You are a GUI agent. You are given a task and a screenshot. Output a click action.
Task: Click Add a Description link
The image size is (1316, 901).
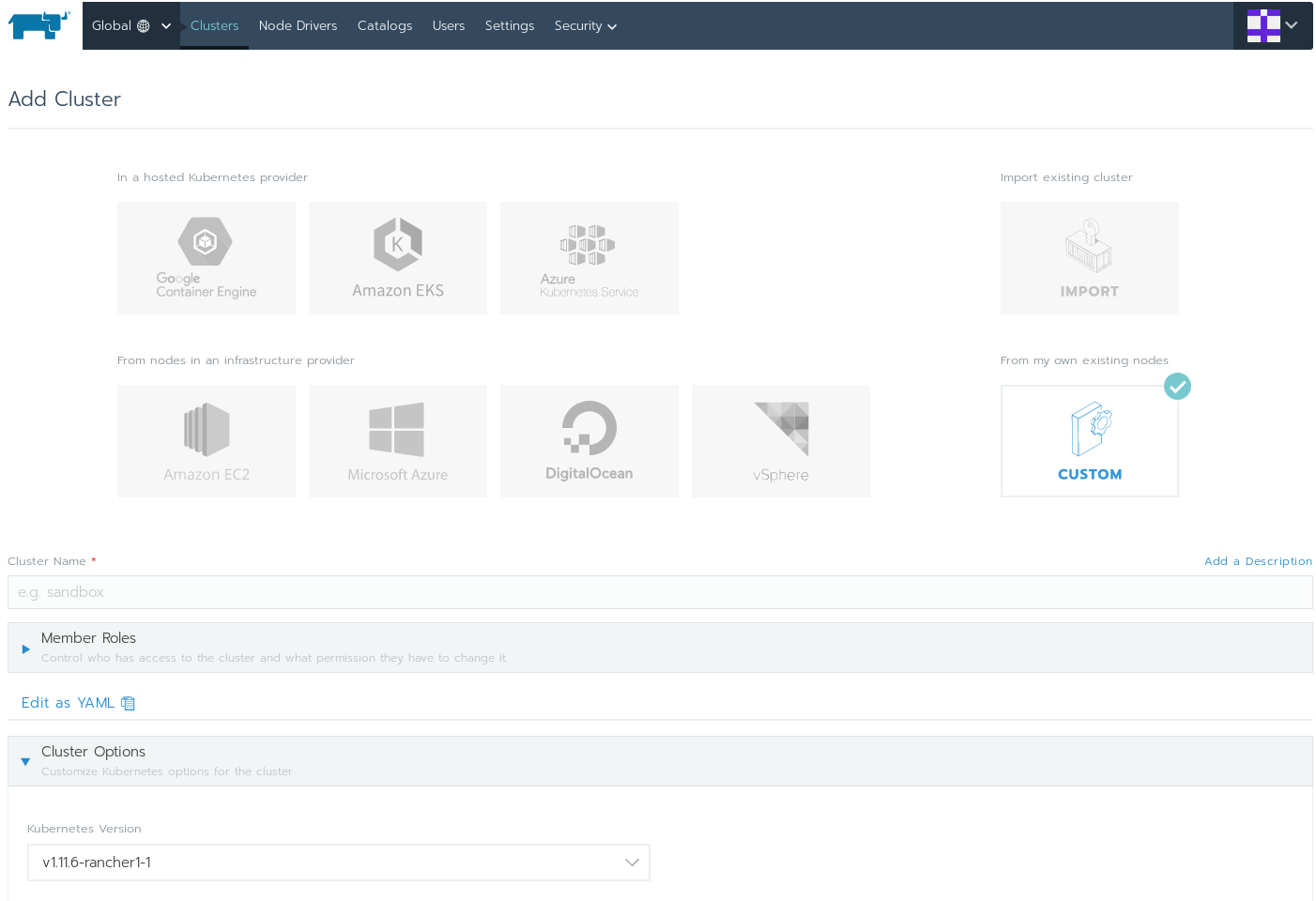(1258, 561)
